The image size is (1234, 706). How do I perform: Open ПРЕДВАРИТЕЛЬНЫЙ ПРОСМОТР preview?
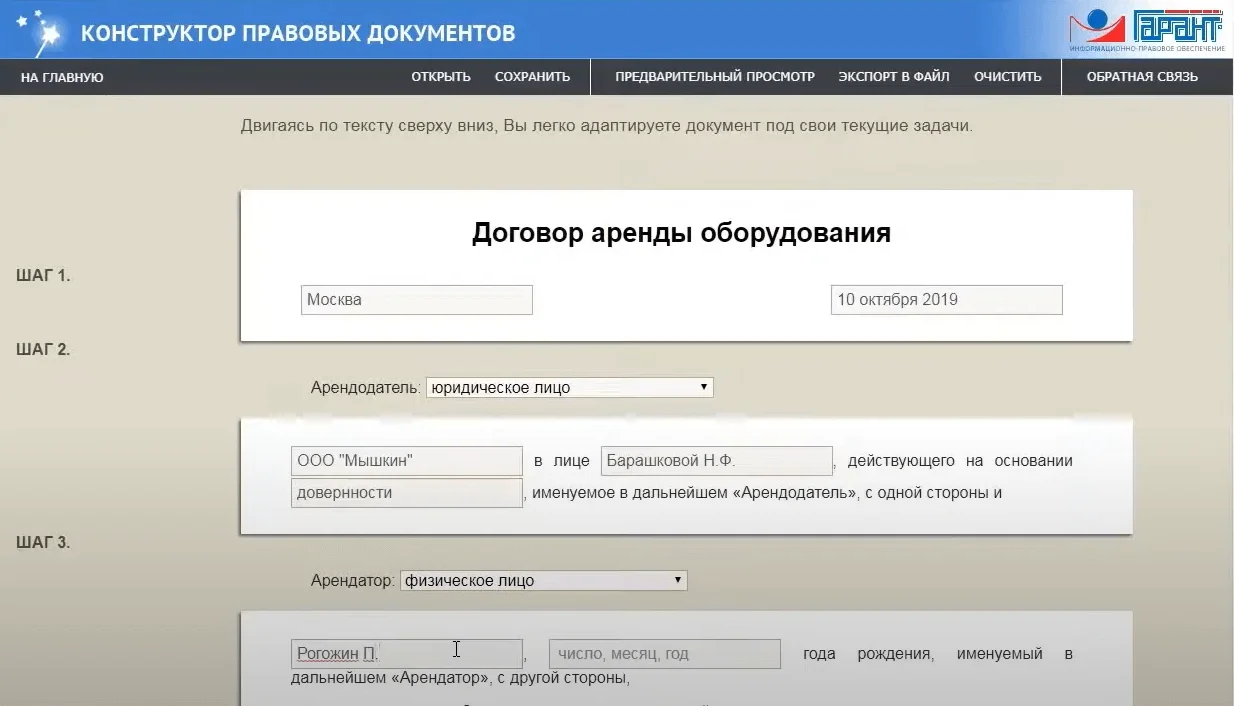click(x=715, y=77)
